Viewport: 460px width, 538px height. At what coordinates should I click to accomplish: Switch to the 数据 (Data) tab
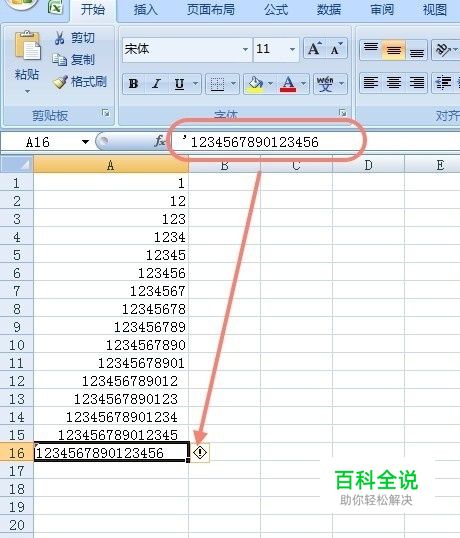[329, 9]
